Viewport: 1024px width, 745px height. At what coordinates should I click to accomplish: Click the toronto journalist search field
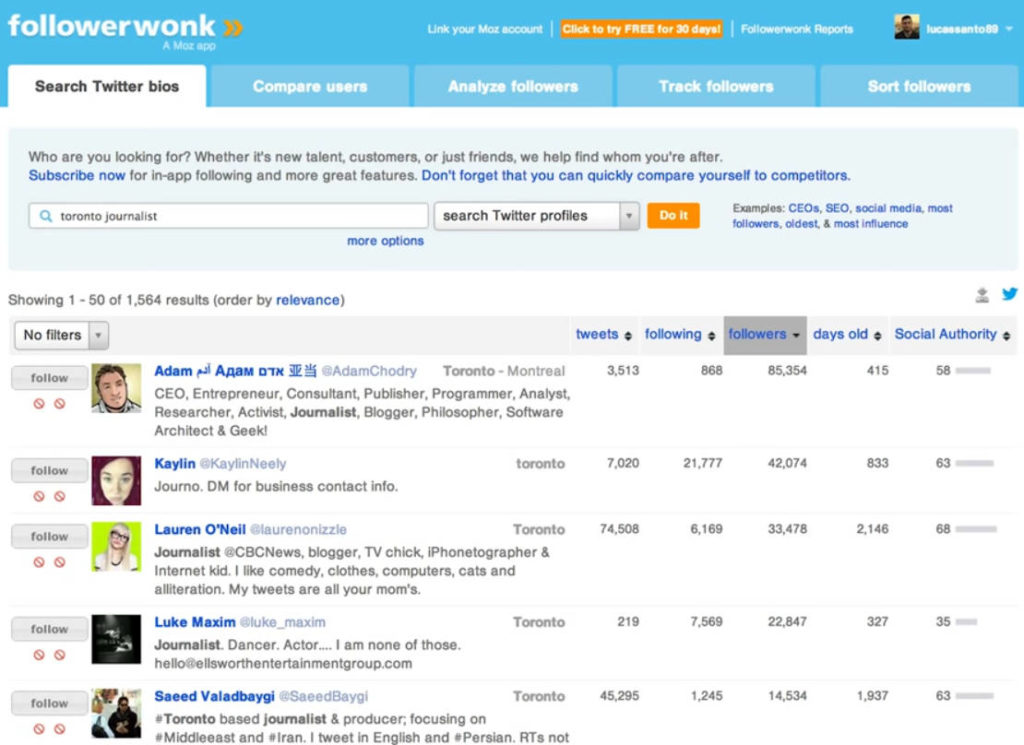pos(228,215)
